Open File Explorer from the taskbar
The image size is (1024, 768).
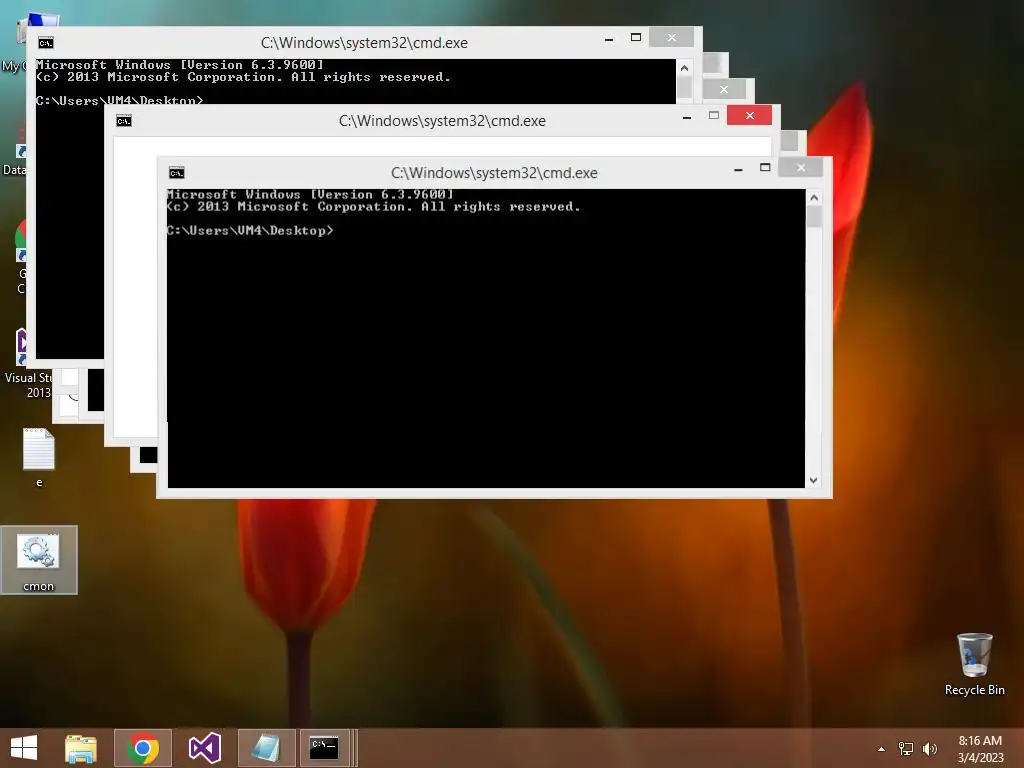coord(81,748)
